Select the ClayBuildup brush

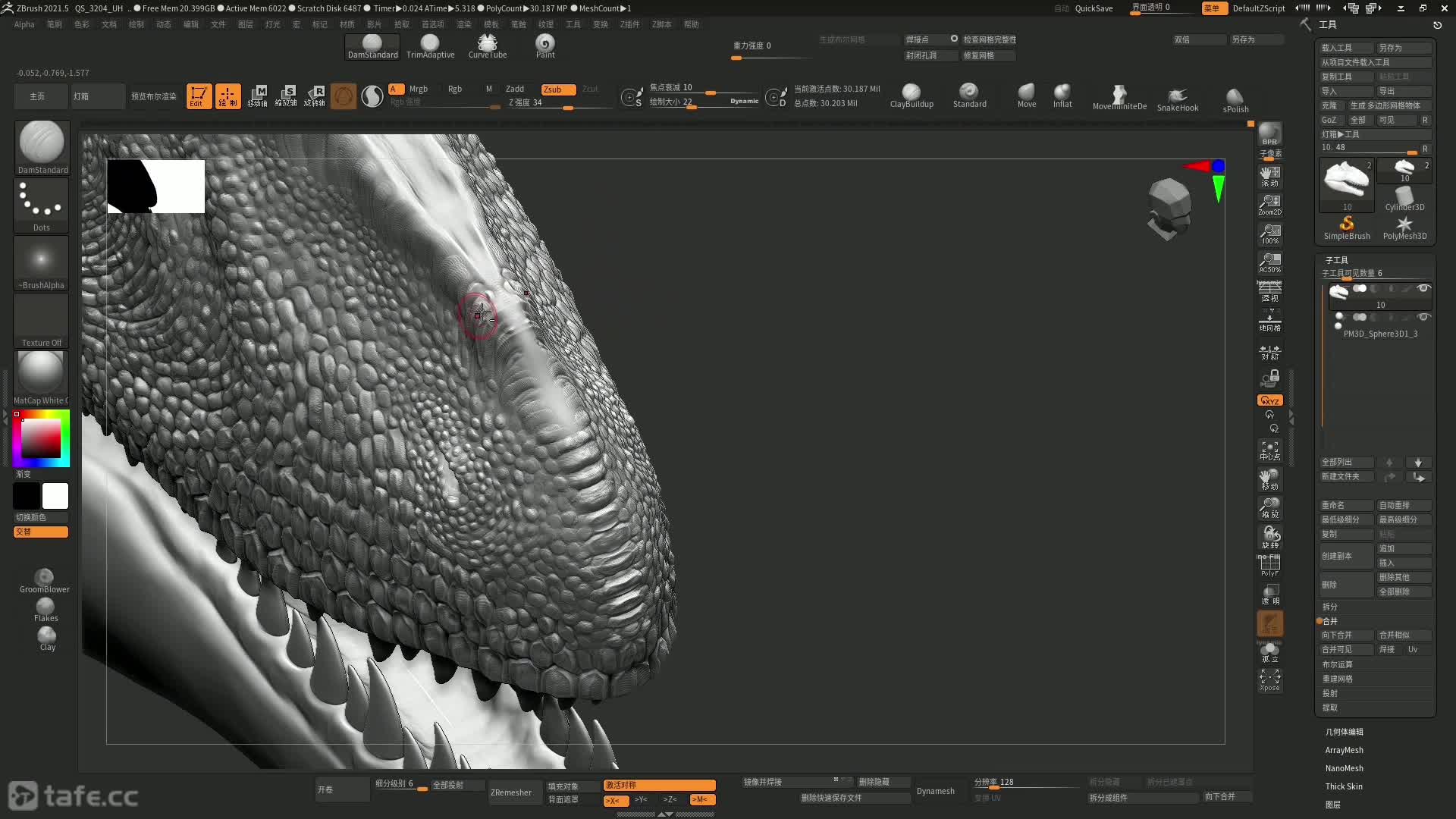pos(912,96)
